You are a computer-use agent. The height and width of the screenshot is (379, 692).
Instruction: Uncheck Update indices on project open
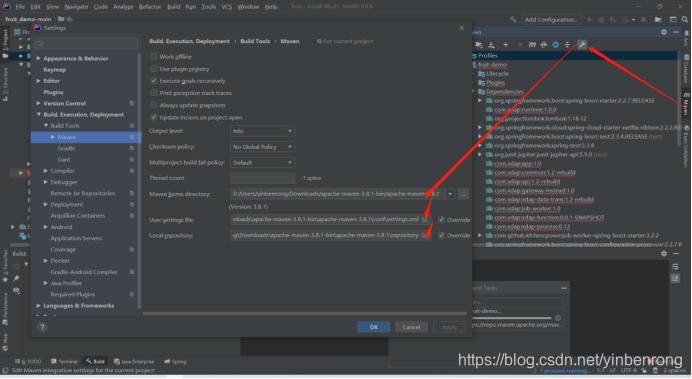[x=154, y=117]
